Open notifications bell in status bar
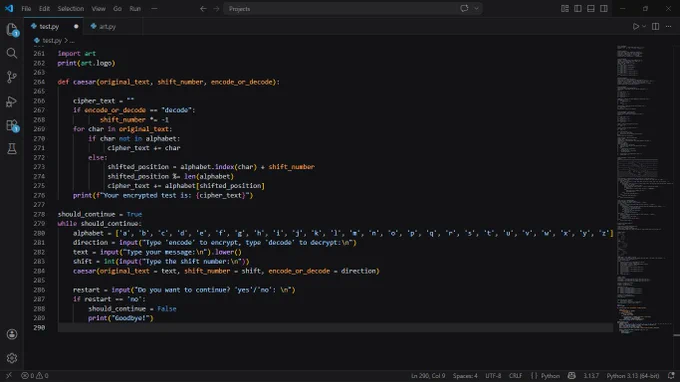This screenshot has height=382, width=680. pos(671,375)
